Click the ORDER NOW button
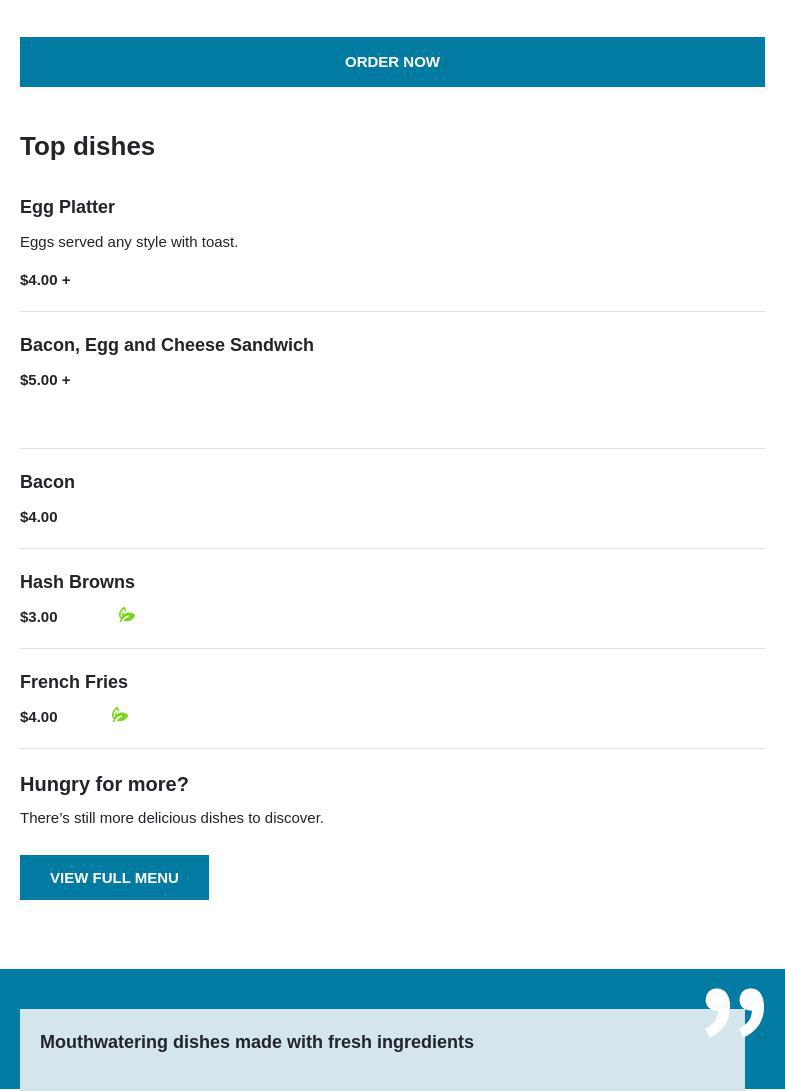 click(392, 62)
